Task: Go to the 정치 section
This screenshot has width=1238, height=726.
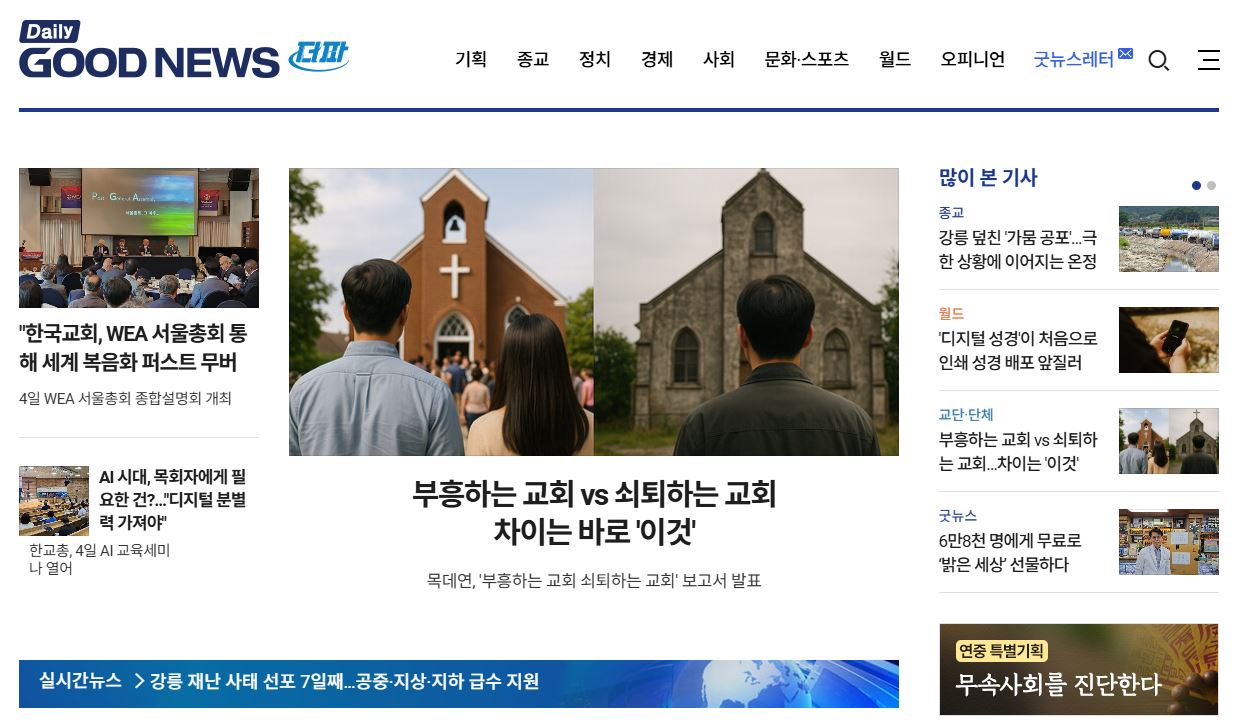Action: click(594, 60)
